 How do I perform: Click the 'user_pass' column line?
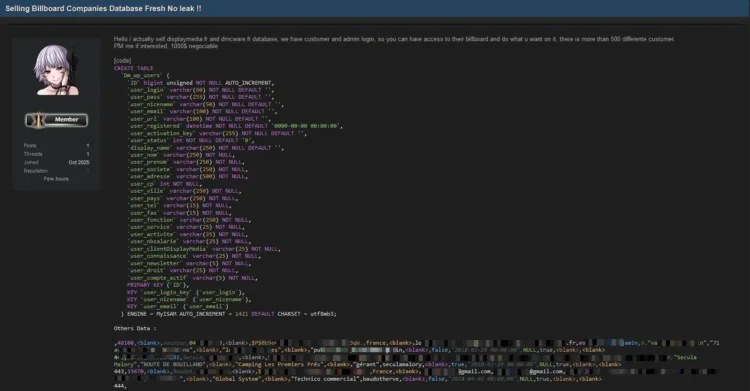coord(200,97)
